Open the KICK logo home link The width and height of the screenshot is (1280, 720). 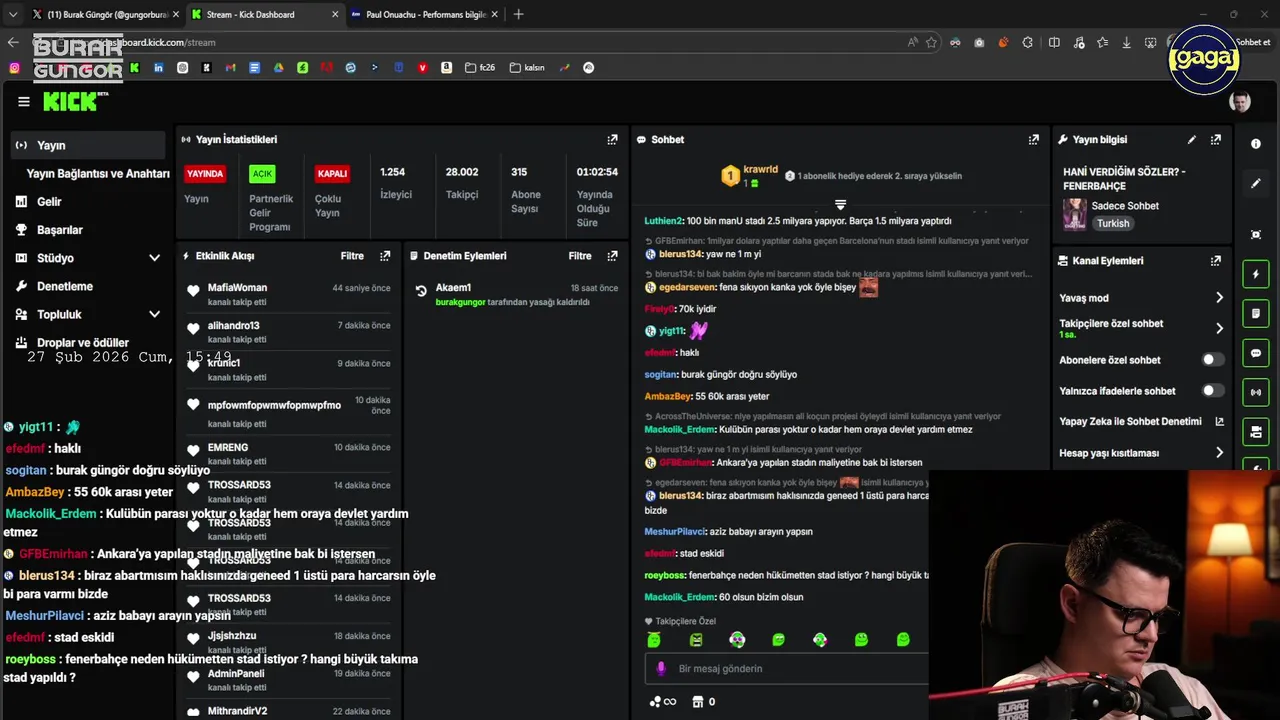(x=72, y=102)
